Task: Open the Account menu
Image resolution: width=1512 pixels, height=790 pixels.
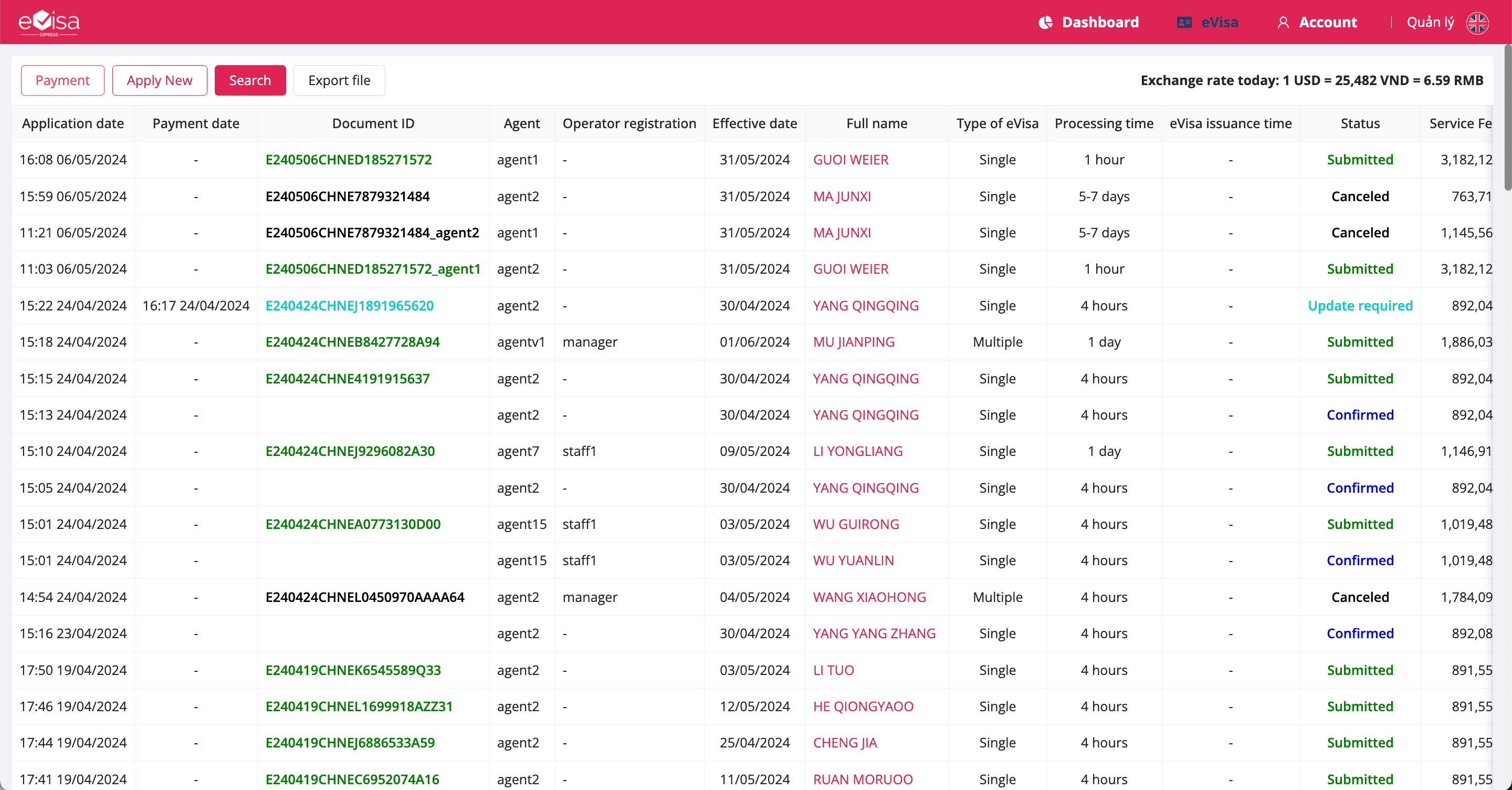Action: click(1327, 22)
